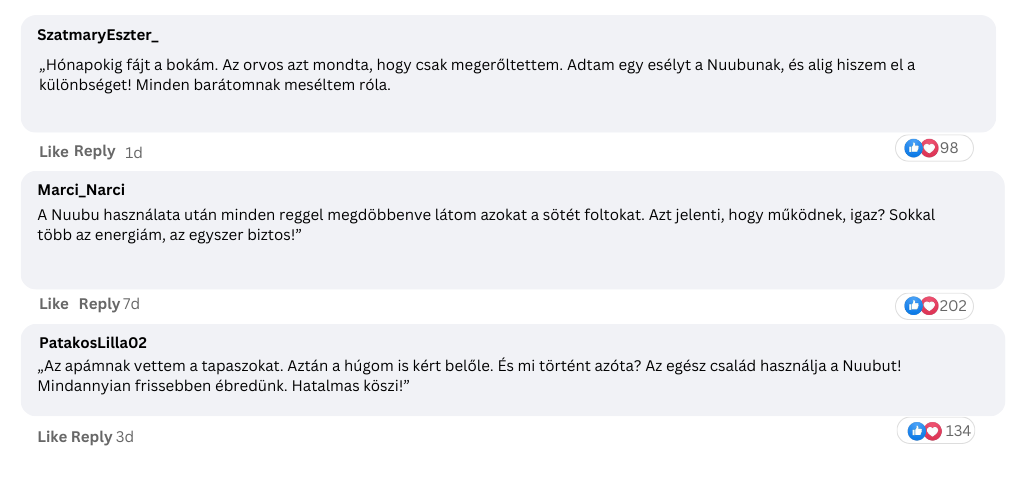This screenshot has width=1024, height=500.
Task: Open Marci_Narci profile name
Action: tap(81, 190)
